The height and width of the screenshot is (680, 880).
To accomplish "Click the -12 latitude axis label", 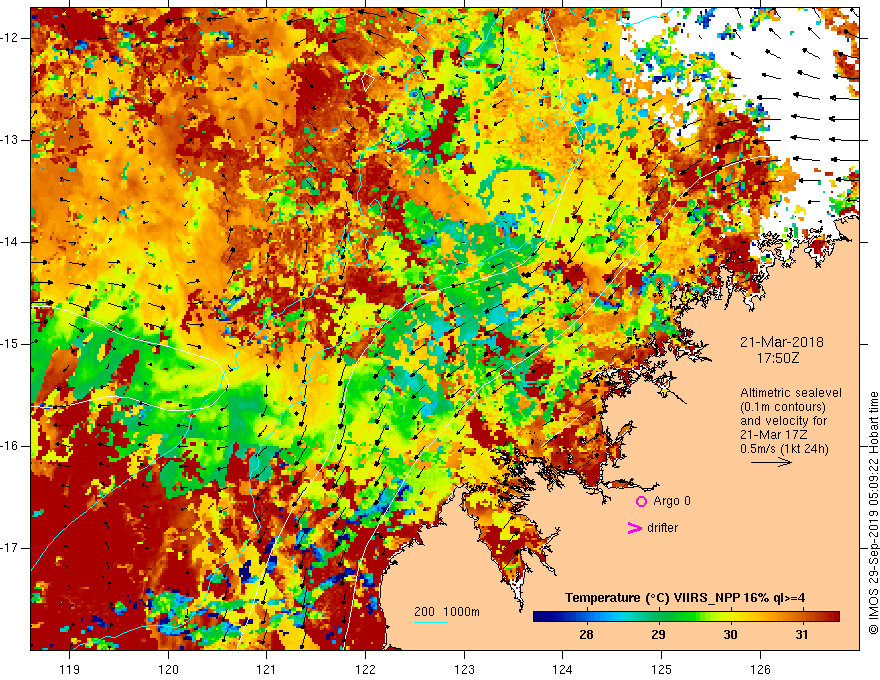I will click(11, 38).
